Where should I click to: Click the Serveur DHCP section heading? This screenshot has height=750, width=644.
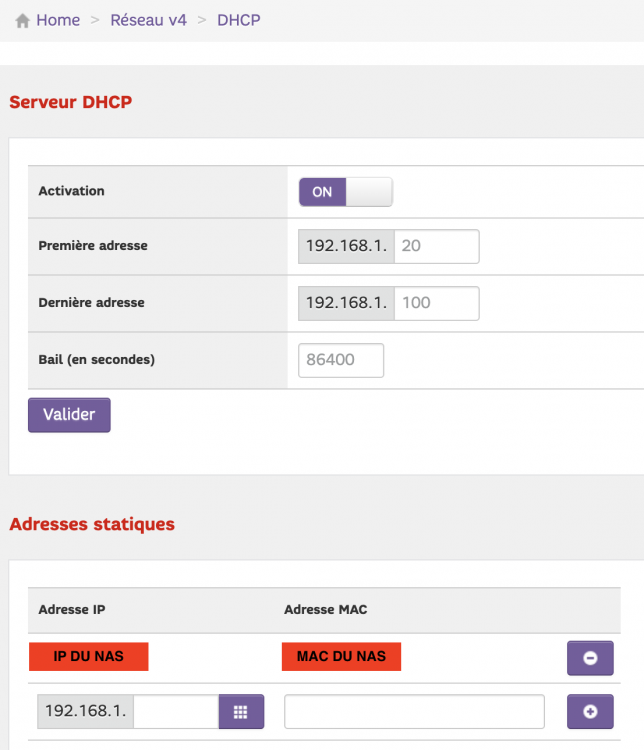(70, 102)
